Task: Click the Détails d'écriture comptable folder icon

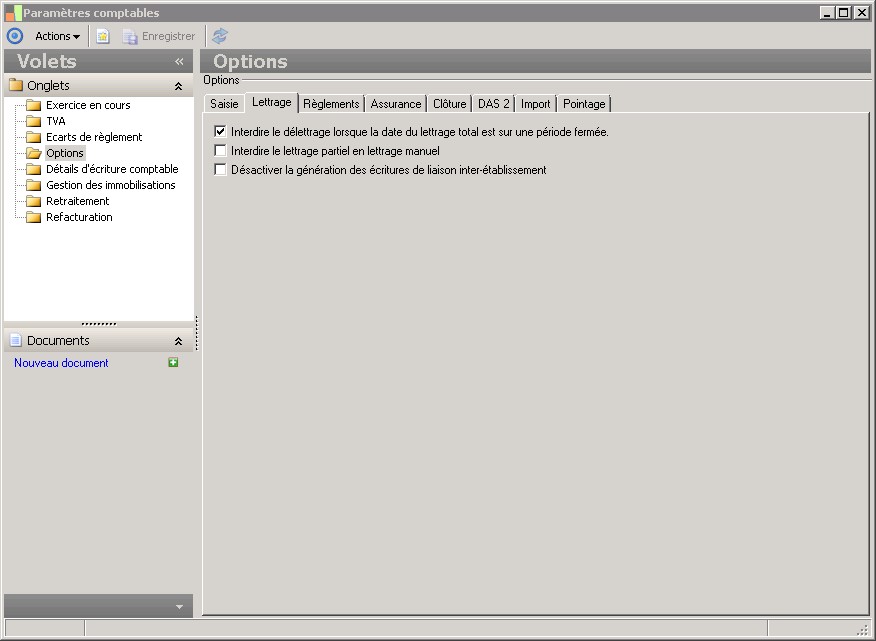Action: tap(34, 169)
